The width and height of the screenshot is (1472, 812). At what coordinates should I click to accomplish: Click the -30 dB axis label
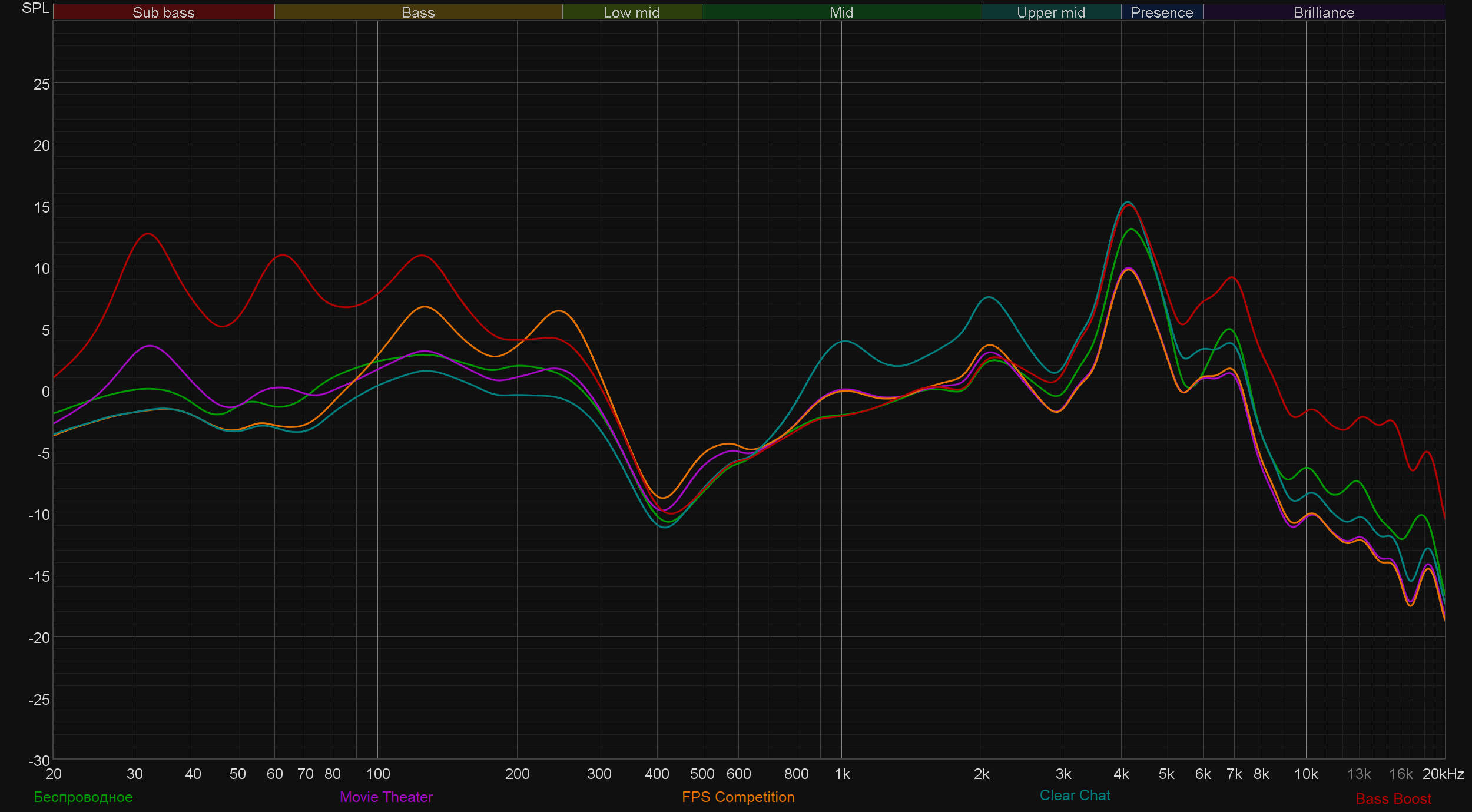click(x=39, y=760)
